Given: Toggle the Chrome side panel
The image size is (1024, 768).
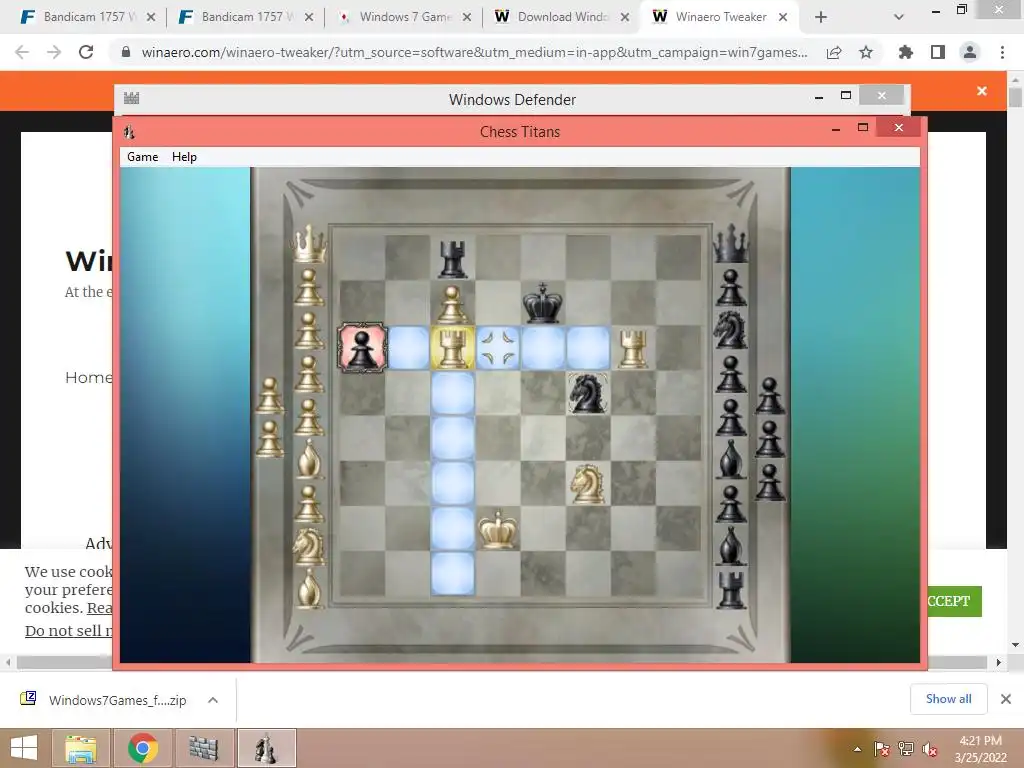Looking at the screenshot, I should click(938, 52).
